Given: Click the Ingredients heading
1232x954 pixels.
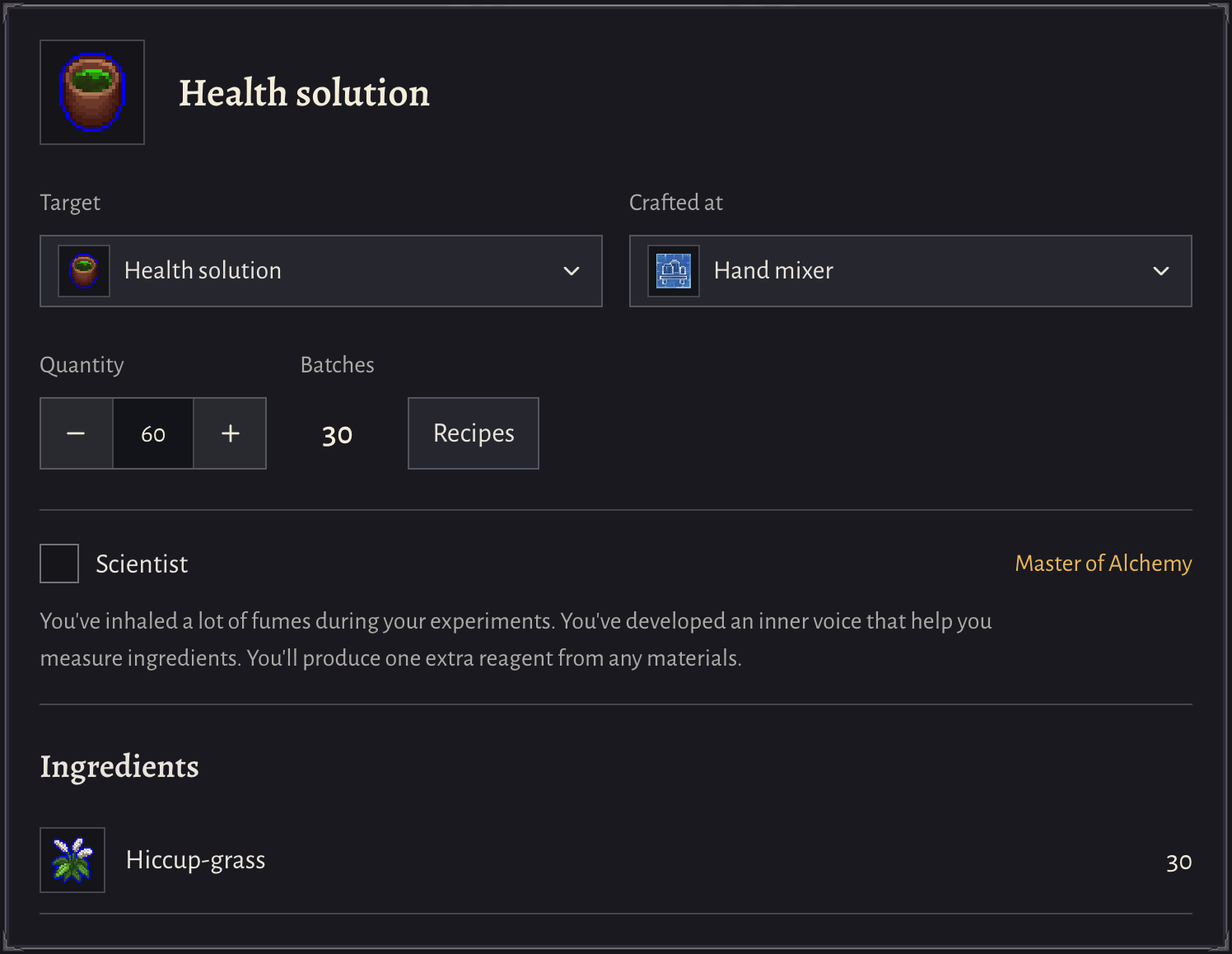Looking at the screenshot, I should point(119,766).
